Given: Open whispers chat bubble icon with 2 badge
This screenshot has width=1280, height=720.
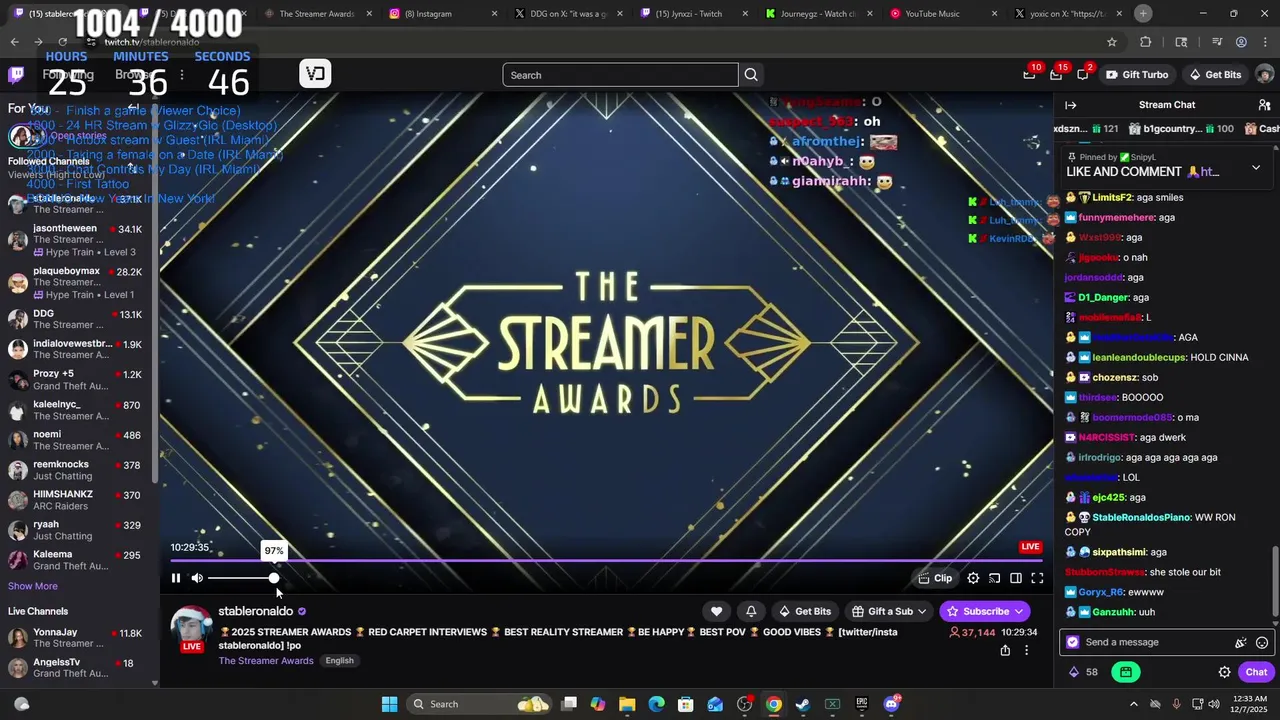Looking at the screenshot, I should point(1083,75).
